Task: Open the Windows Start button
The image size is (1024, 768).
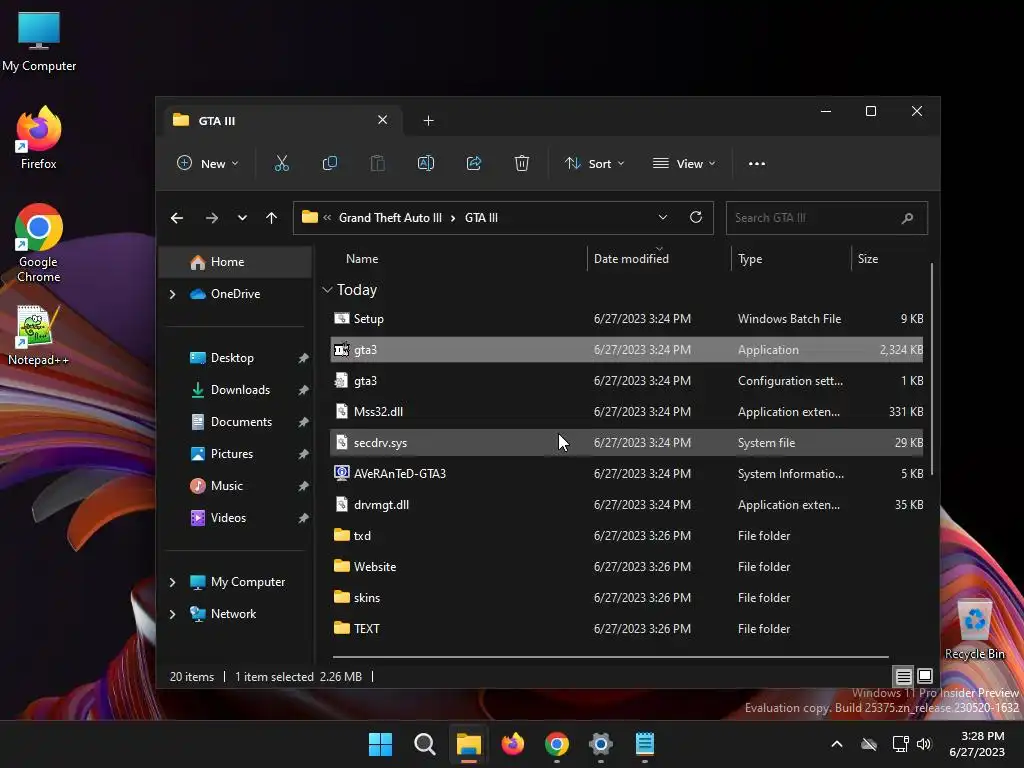Action: pos(380,744)
